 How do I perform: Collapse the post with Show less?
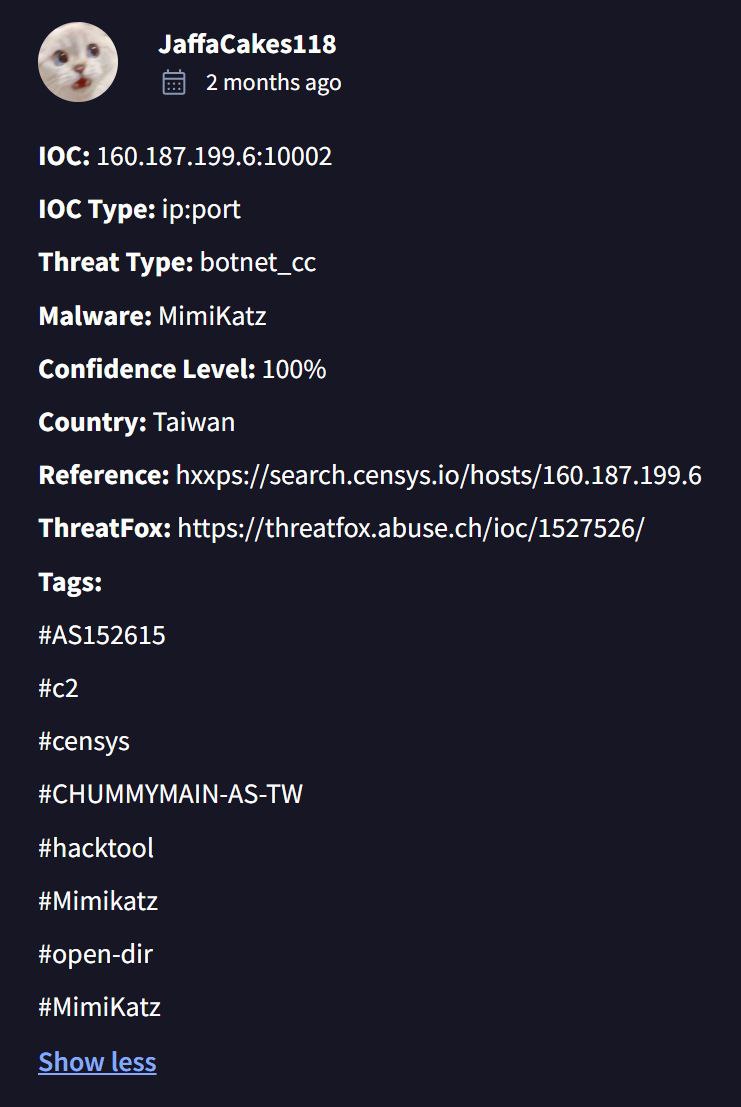click(97, 1061)
